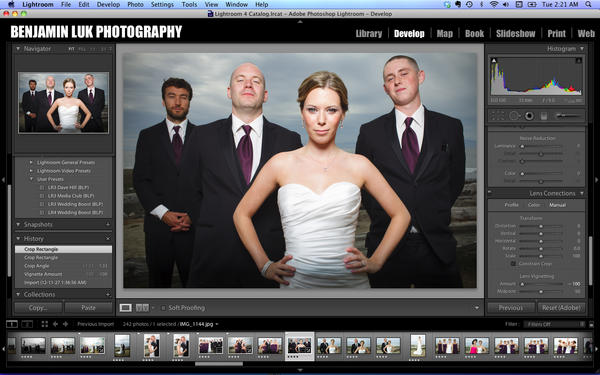This screenshot has width=600, height=375.
Task: Expand Lightroom General Presets folder
Action: [x=31, y=163]
